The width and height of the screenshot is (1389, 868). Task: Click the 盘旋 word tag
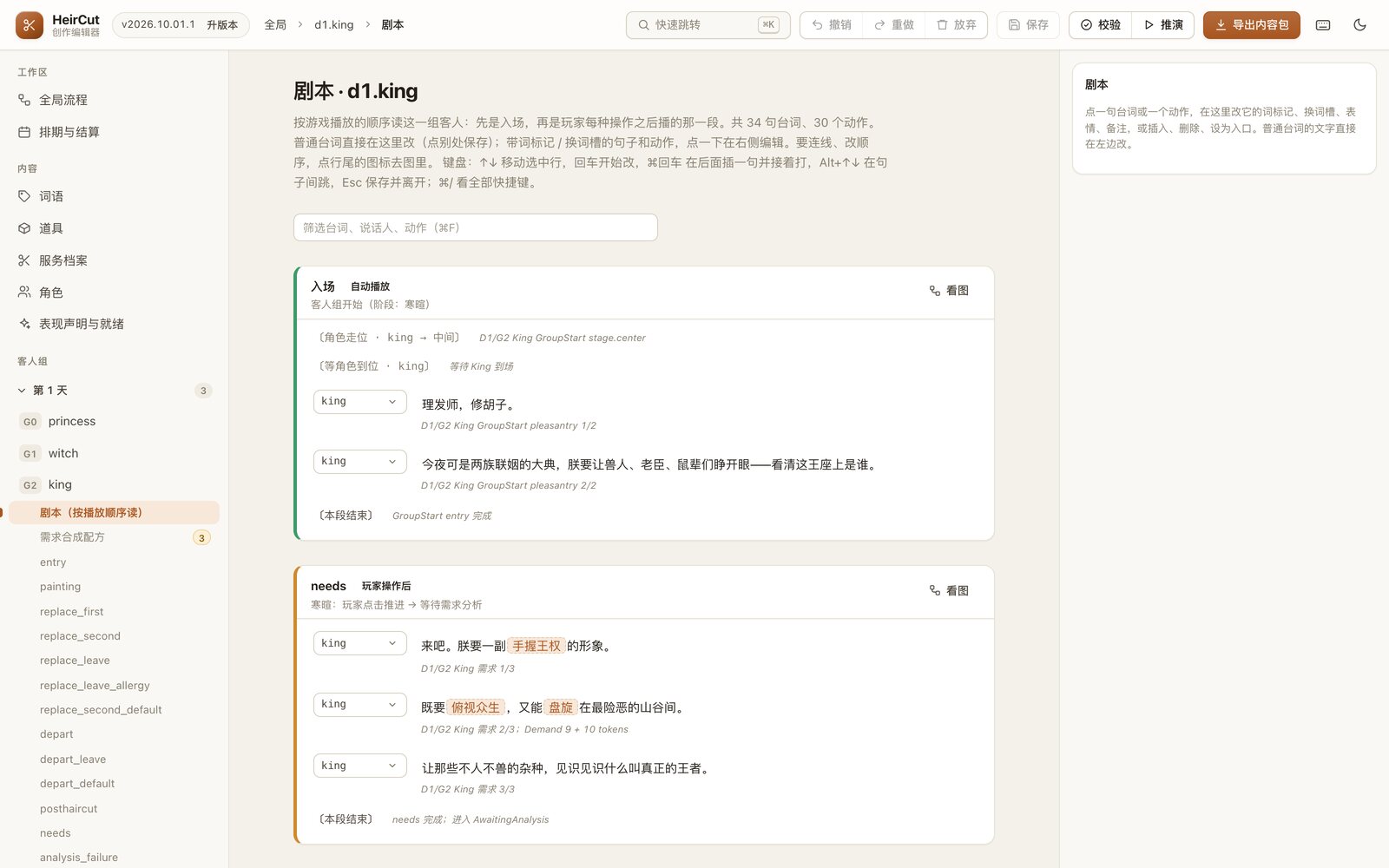tap(561, 707)
